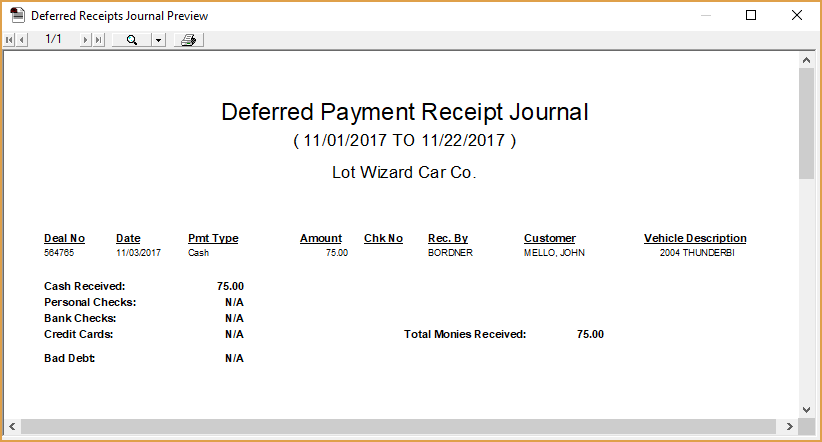Open the zoom level dropdown arrow
This screenshot has height=442, width=822.
pyautogui.click(x=158, y=40)
